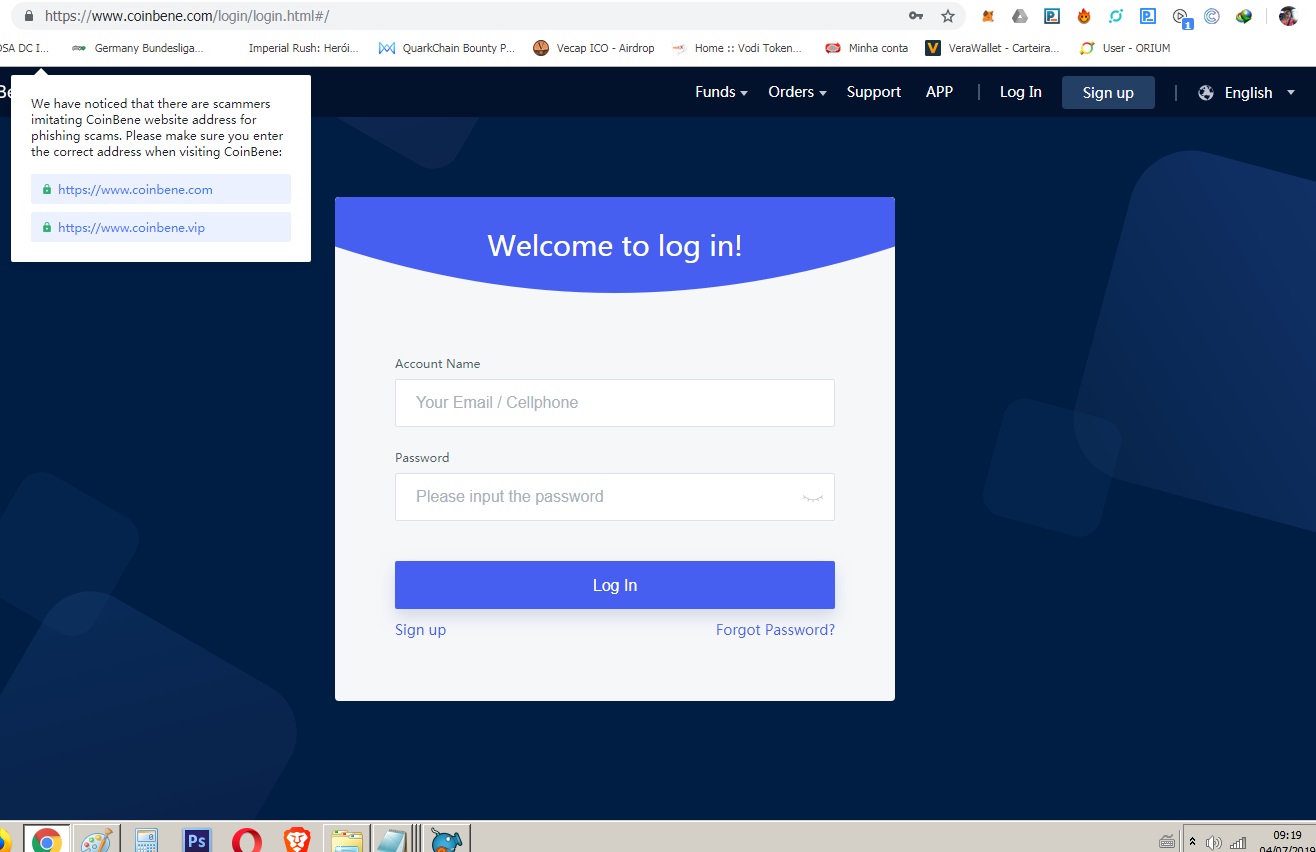Follow the Sign up link below the form
1316x852 pixels.
420,630
